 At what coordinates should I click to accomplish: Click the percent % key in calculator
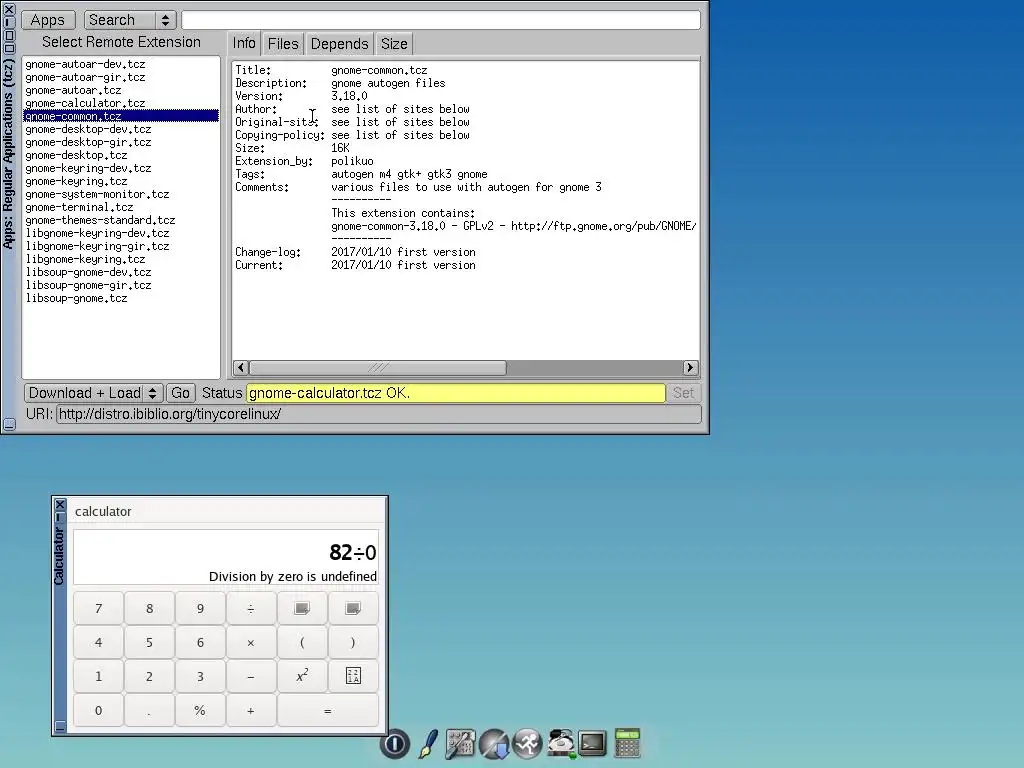click(200, 711)
